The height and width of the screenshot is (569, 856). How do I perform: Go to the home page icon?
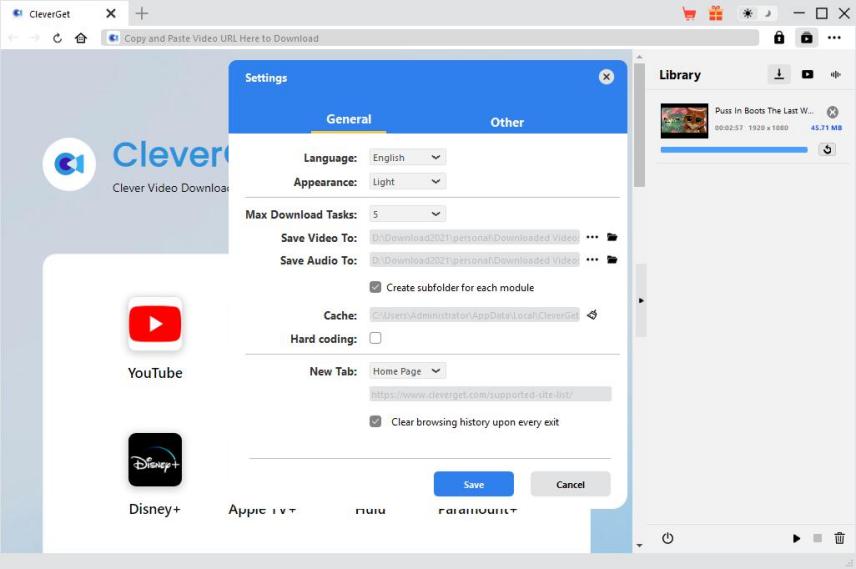click(x=81, y=38)
